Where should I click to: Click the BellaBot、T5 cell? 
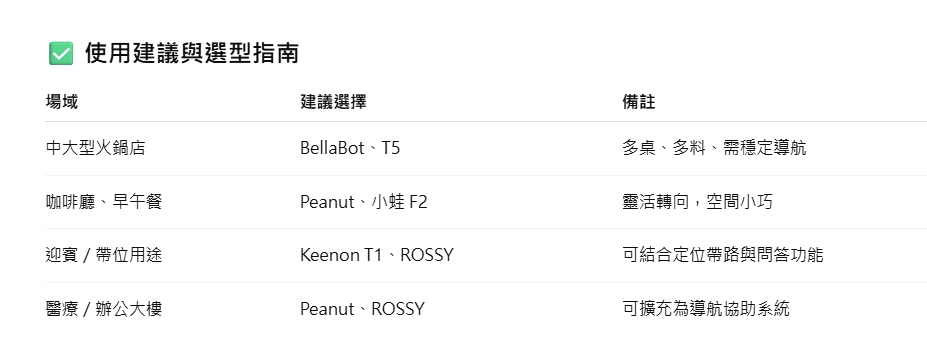click(x=350, y=148)
